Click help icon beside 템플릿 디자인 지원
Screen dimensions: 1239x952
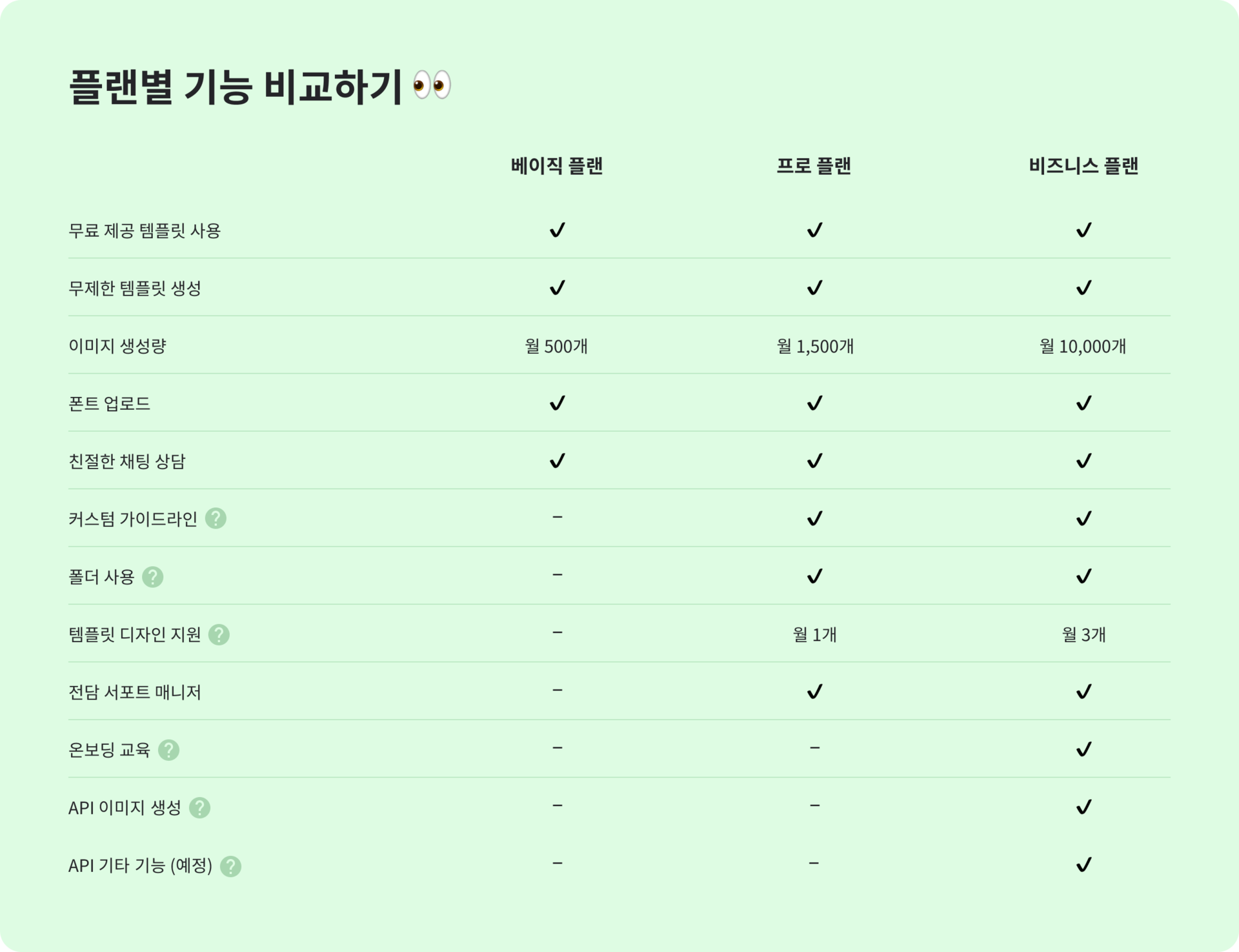[219, 634]
